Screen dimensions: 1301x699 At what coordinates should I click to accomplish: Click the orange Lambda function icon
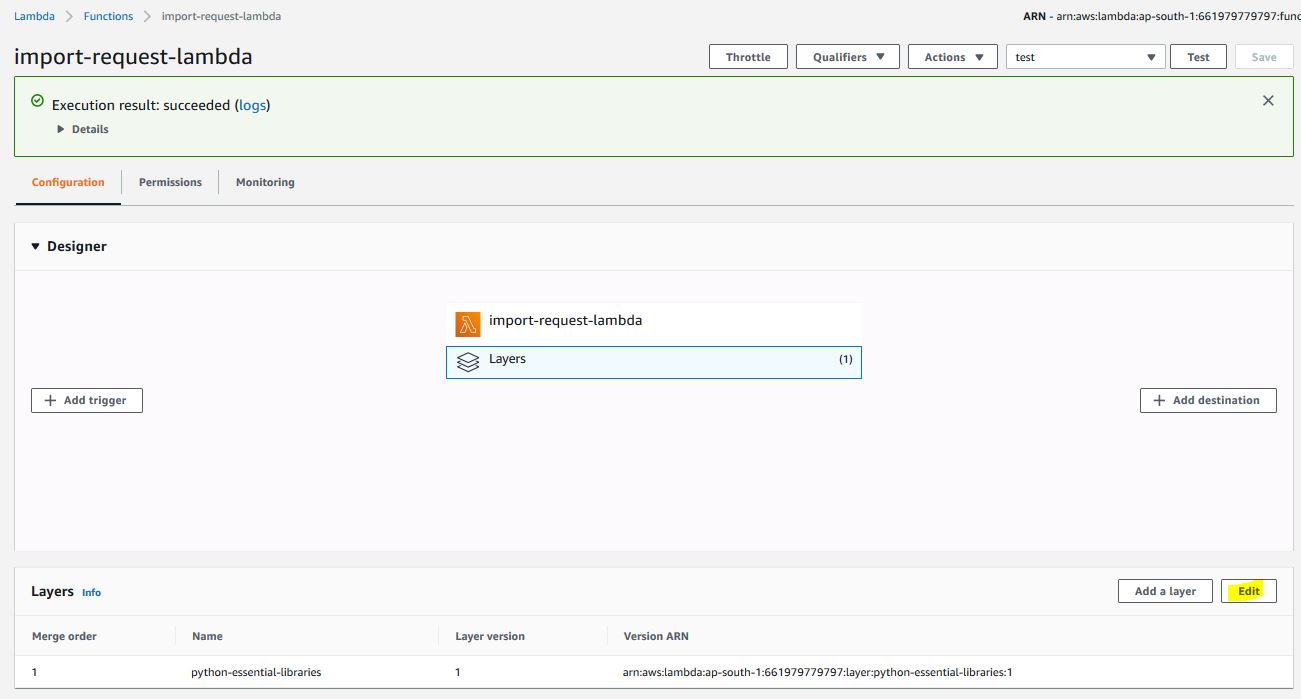point(468,323)
